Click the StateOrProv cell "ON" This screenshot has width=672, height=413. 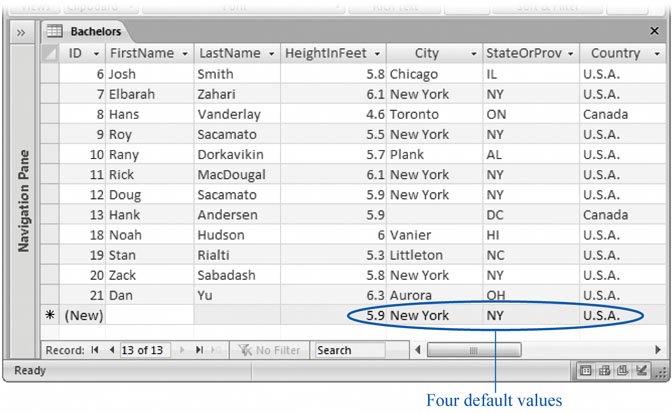click(531, 114)
